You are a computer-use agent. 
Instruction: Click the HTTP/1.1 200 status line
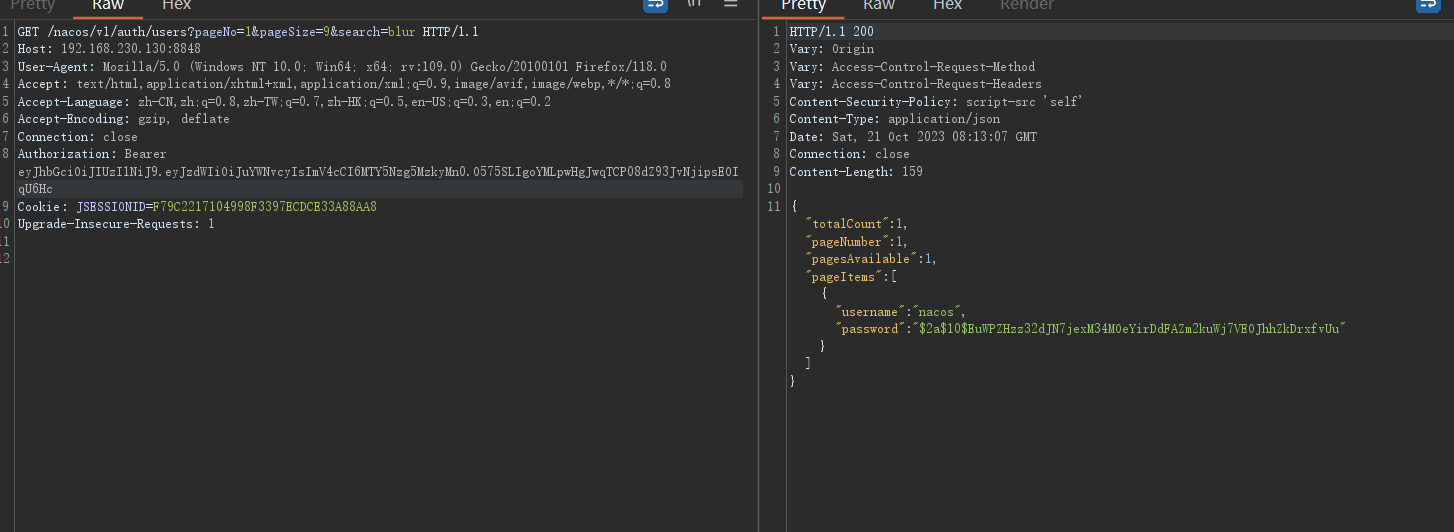click(x=831, y=32)
